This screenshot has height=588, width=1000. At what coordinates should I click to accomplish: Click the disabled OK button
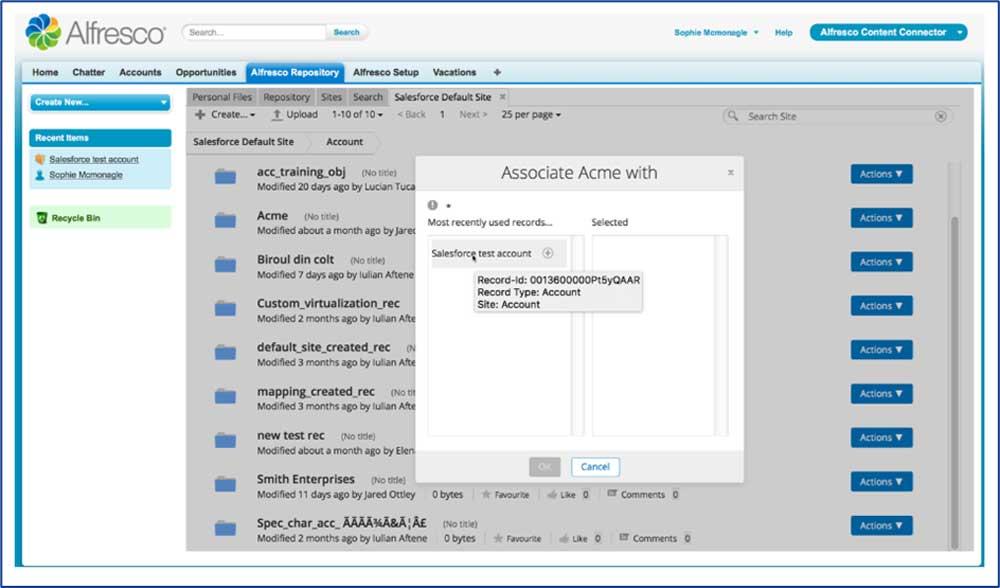545,467
